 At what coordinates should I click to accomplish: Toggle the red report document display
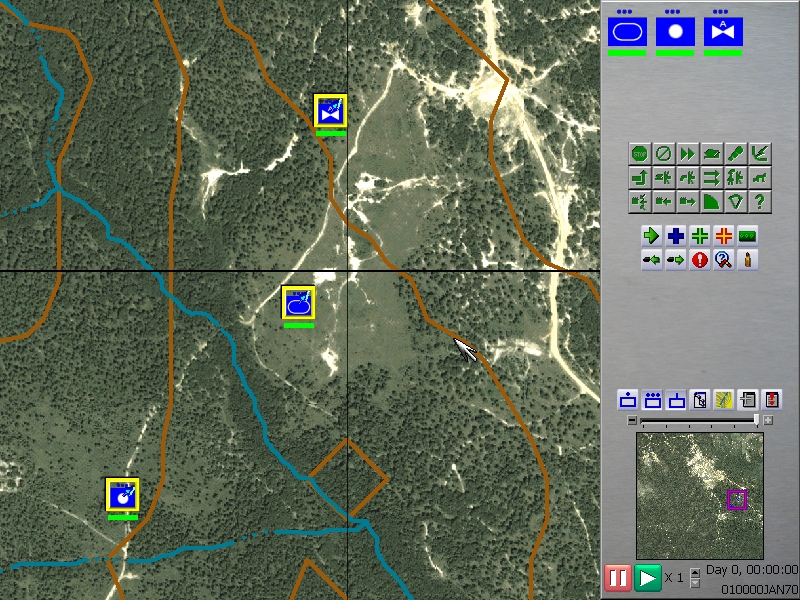773,399
